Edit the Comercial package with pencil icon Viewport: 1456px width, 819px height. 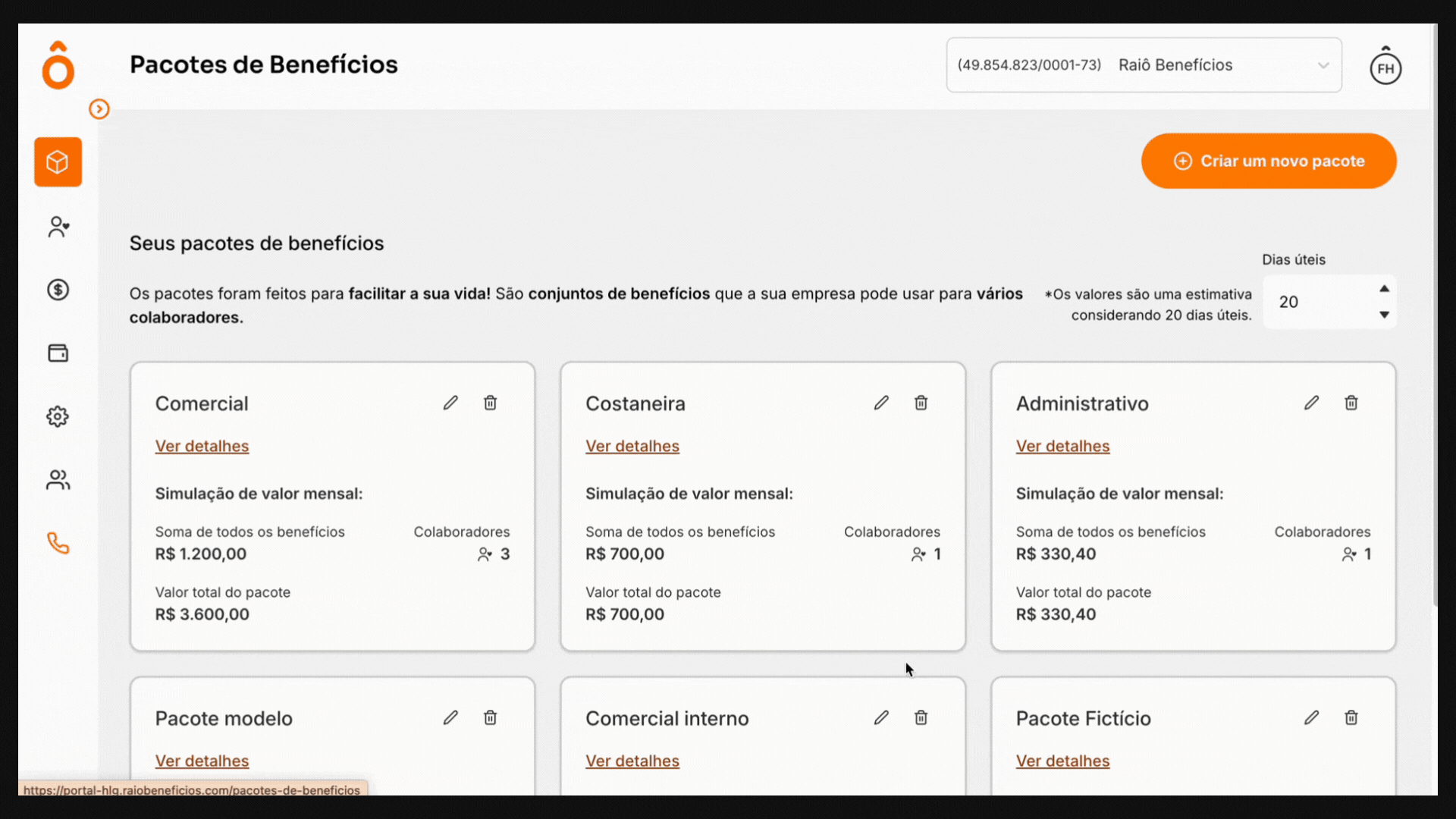[451, 402]
